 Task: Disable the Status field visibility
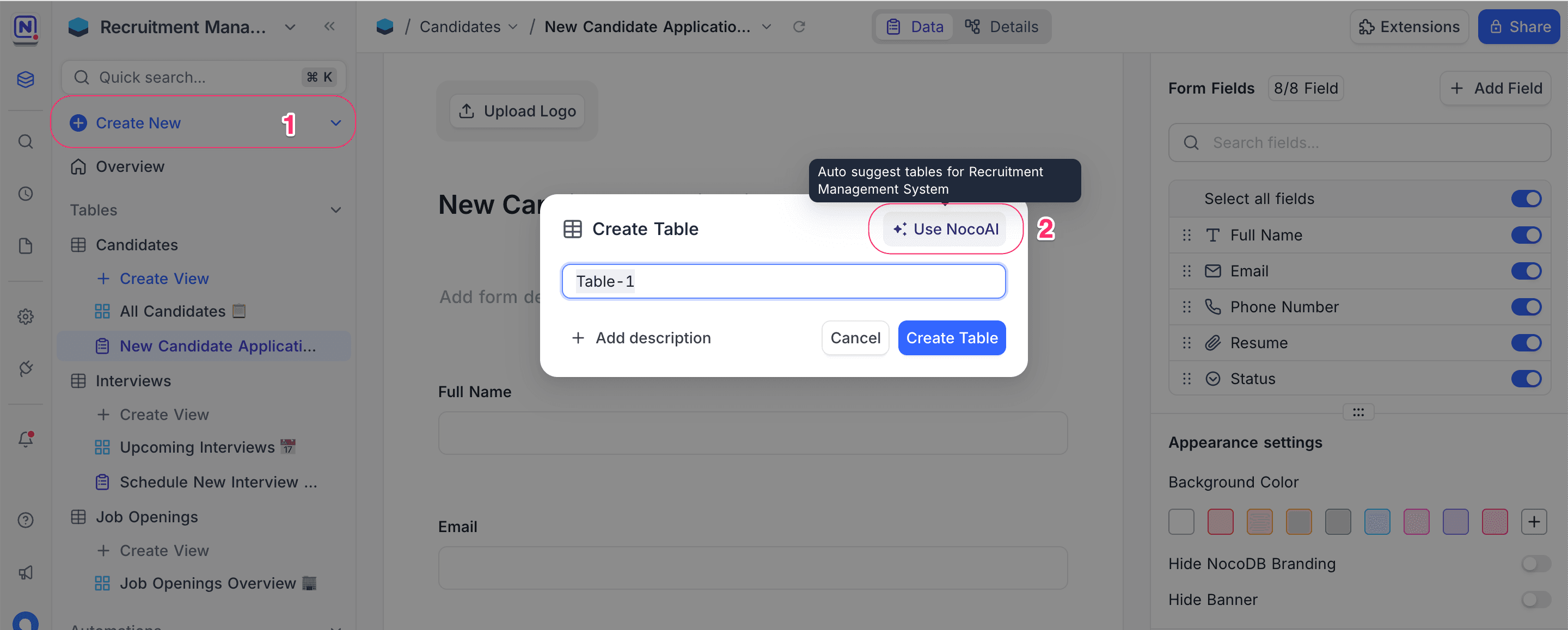(1526, 378)
